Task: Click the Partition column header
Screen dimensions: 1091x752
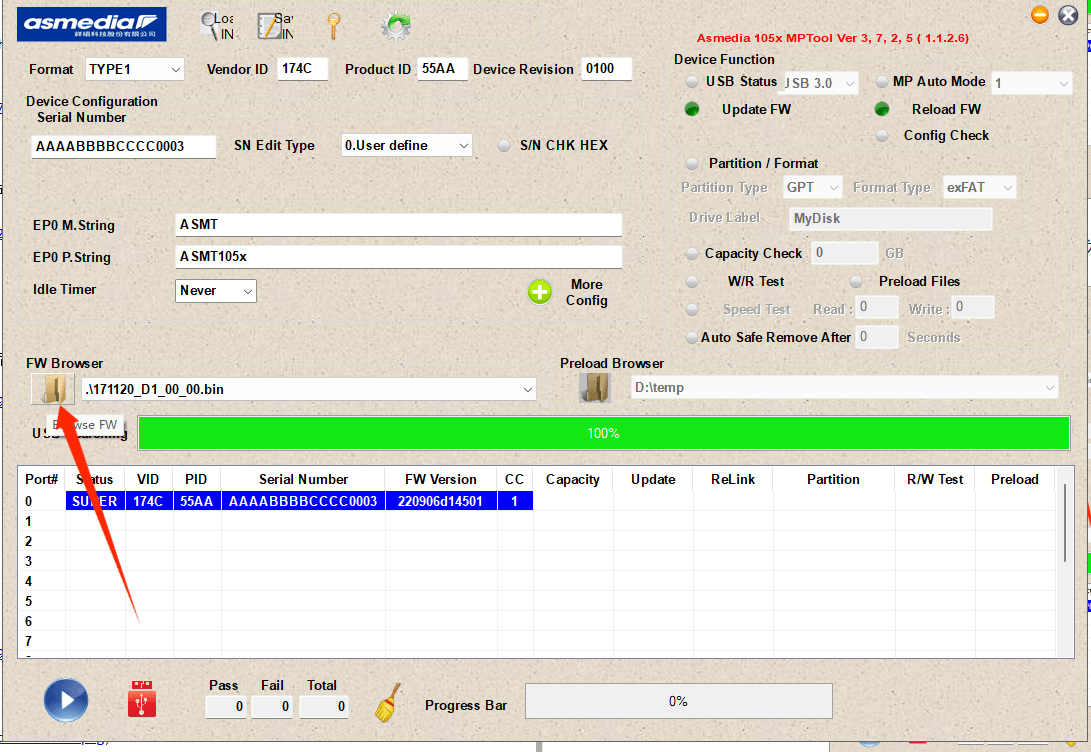Action: 833,479
